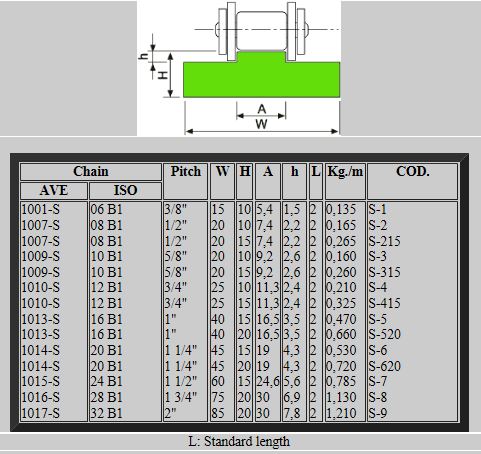Viewport: 481px width, 454px height.
Task: Click pitch value 1 1/2"
Action: coord(181,381)
